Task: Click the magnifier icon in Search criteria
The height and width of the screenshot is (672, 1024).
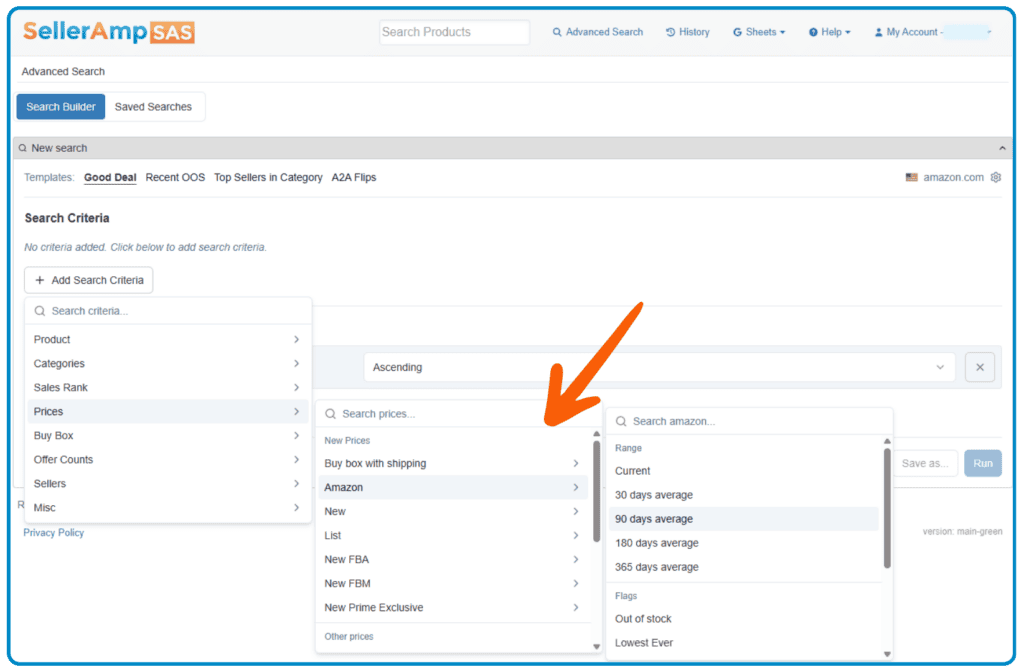Action: pyautogui.click(x=40, y=312)
